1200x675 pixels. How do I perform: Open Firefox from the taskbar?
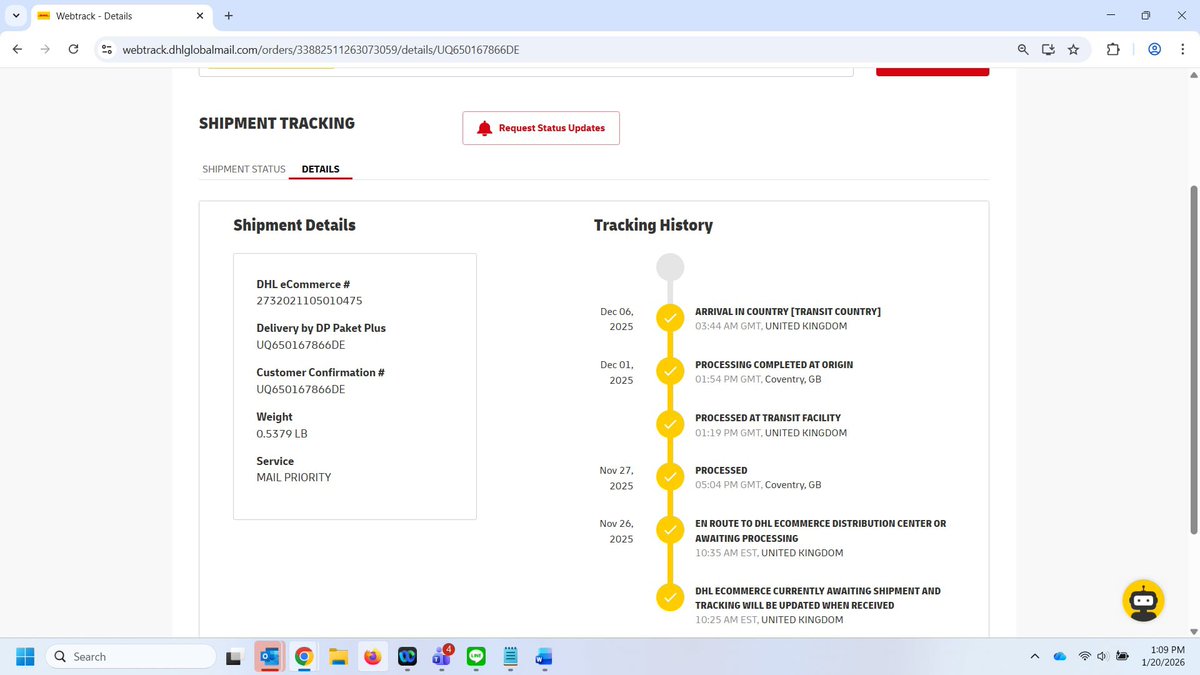click(x=373, y=657)
